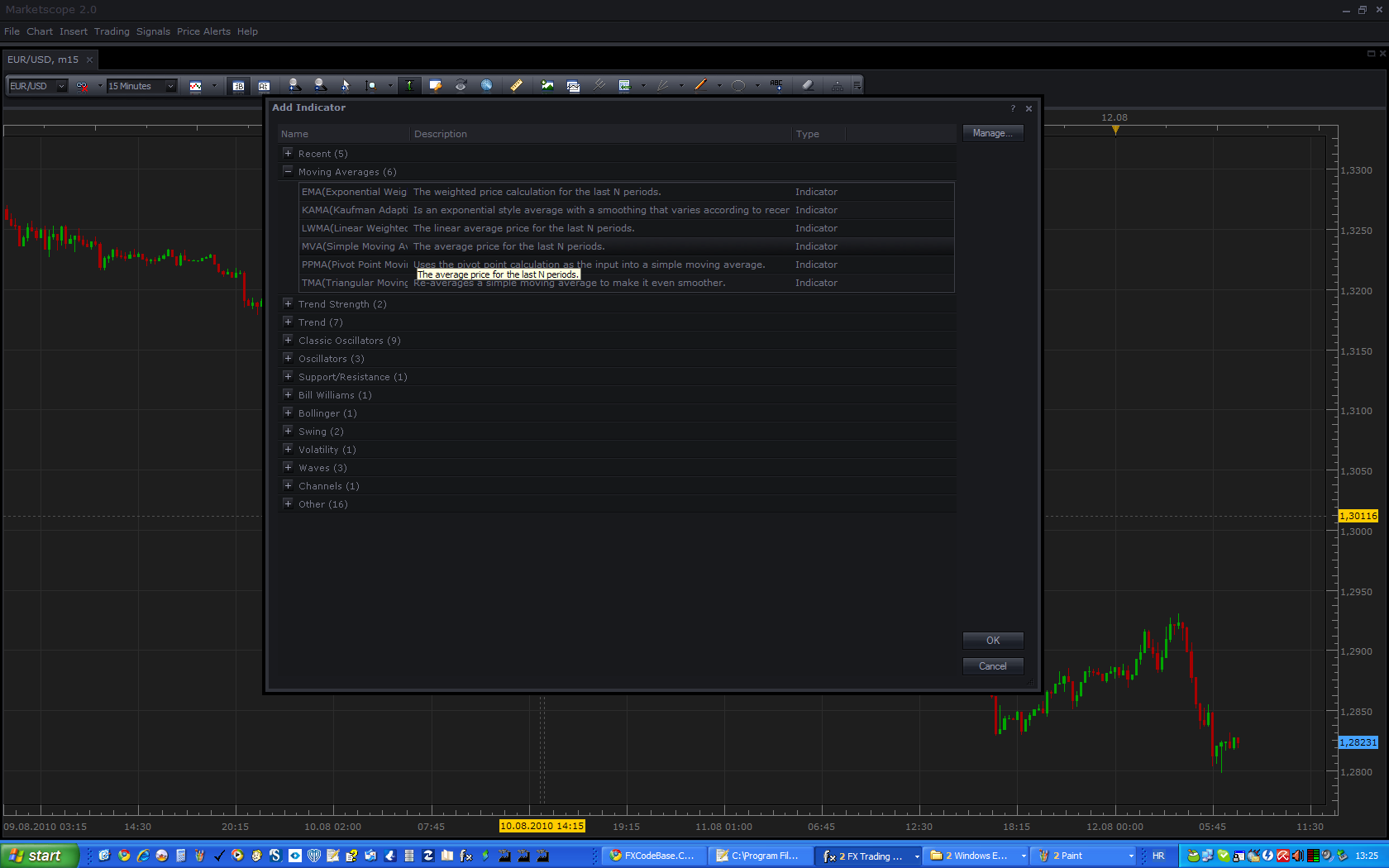Click the linked instruments icon with red X
Screen dimensions: 1389x868
tap(82, 85)
